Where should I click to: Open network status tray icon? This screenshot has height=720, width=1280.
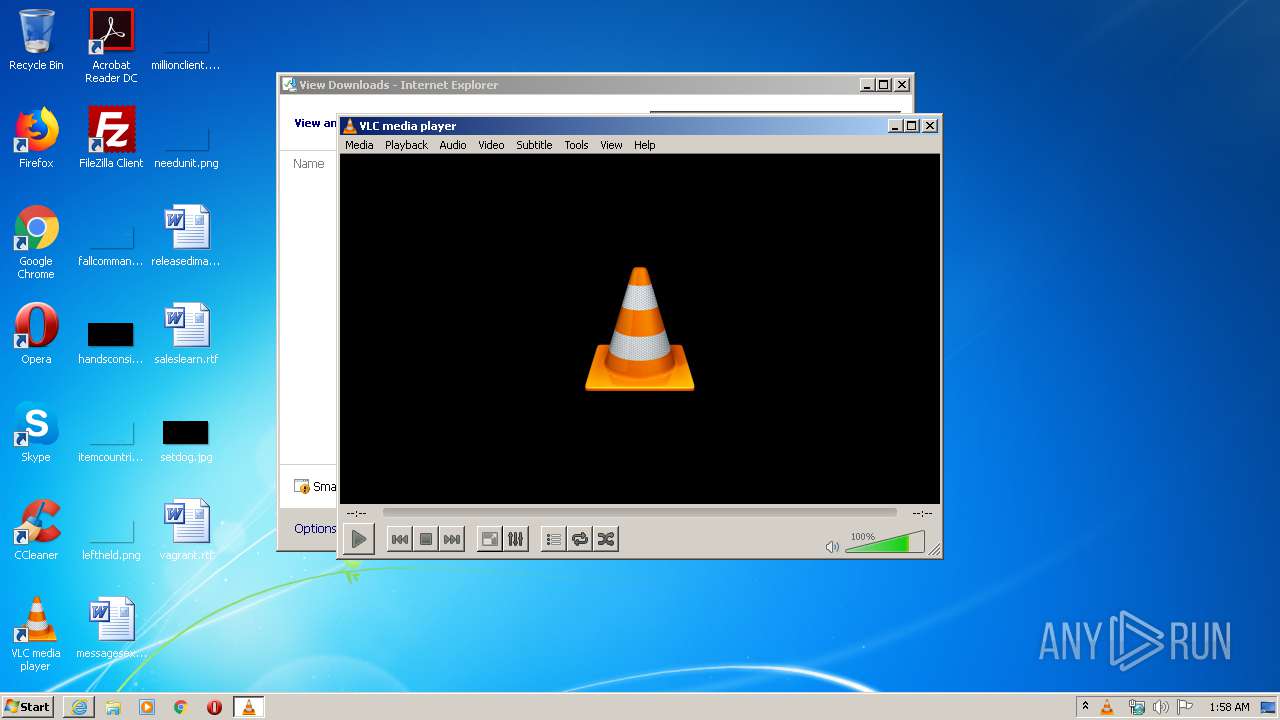click(1136, 707)
